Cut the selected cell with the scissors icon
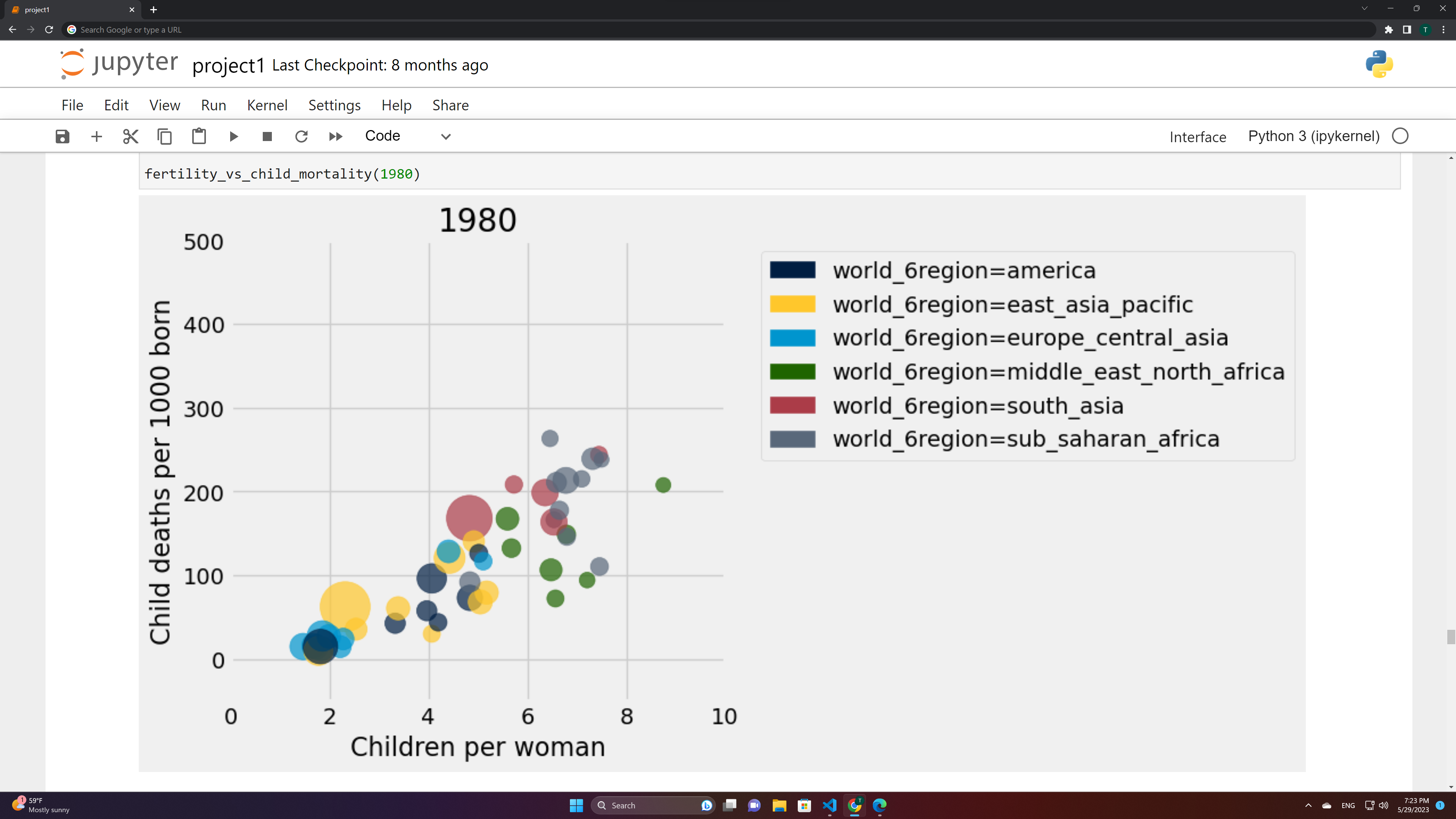This screenshot has height=819, width=1456. point(130,136)
